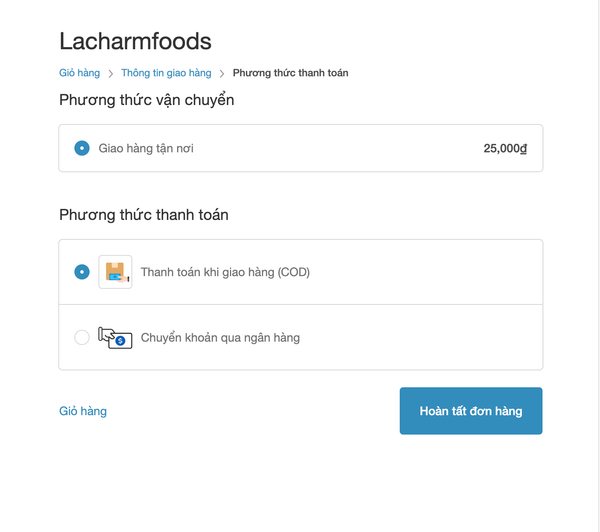Click the 25,000₫ shipping fee
The image size is (600, 532).
click(x=505, y=148)
